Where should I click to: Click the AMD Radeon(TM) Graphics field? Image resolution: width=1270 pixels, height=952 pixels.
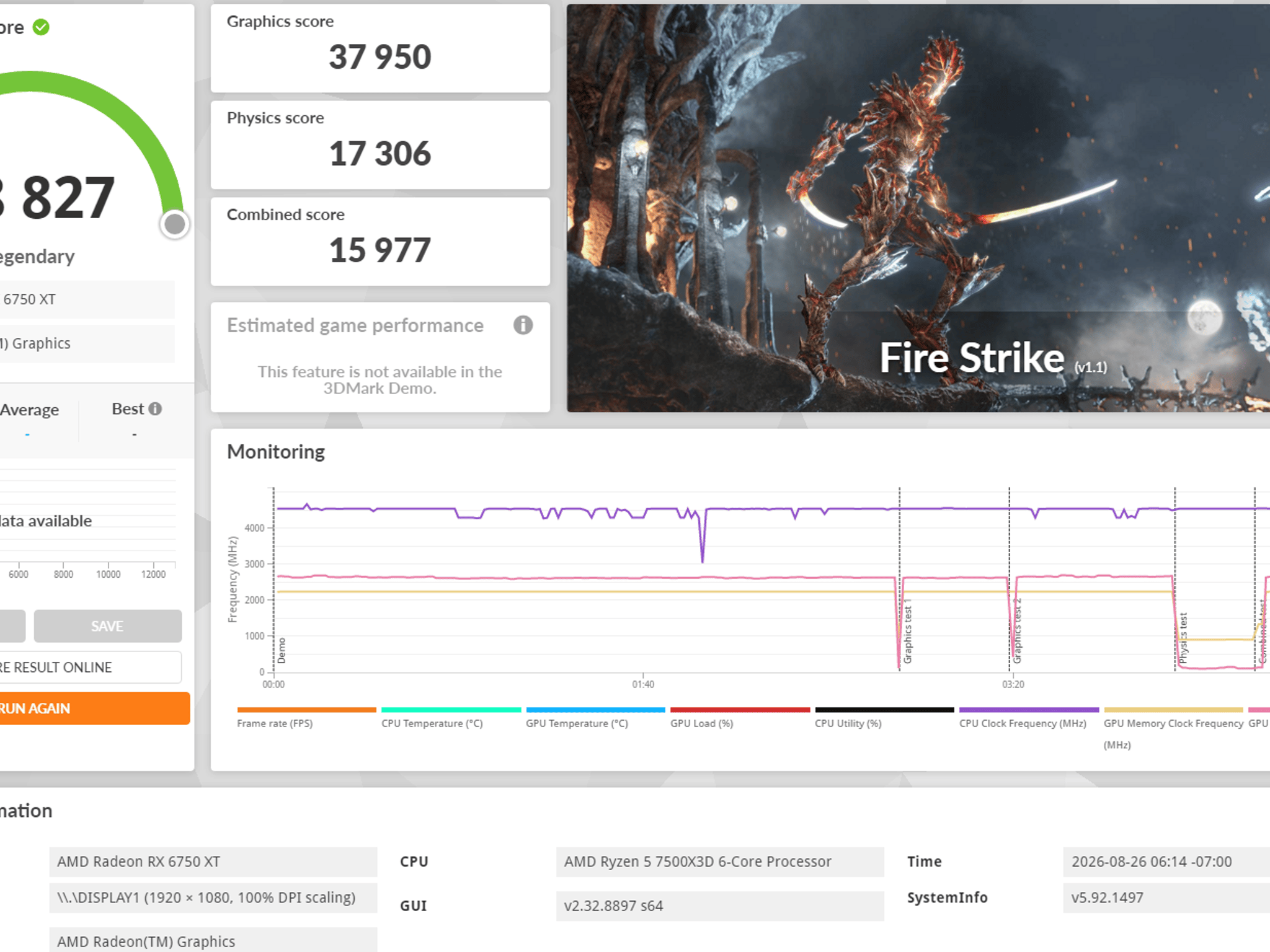click(213, 940)
